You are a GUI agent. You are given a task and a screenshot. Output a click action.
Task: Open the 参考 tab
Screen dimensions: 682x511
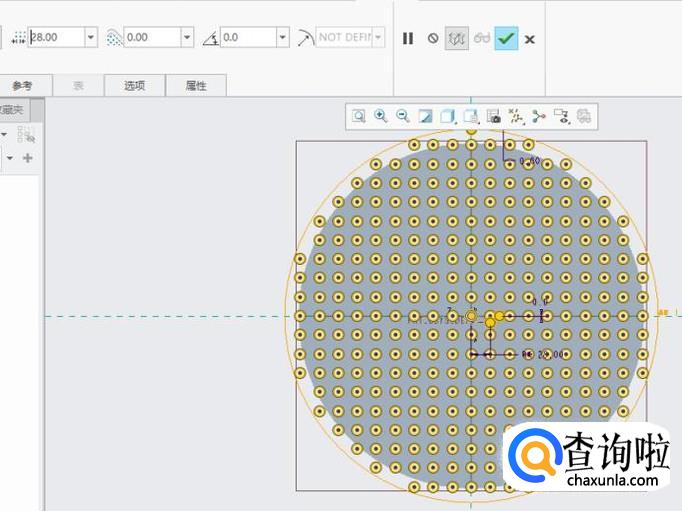[x=23, y=86]
